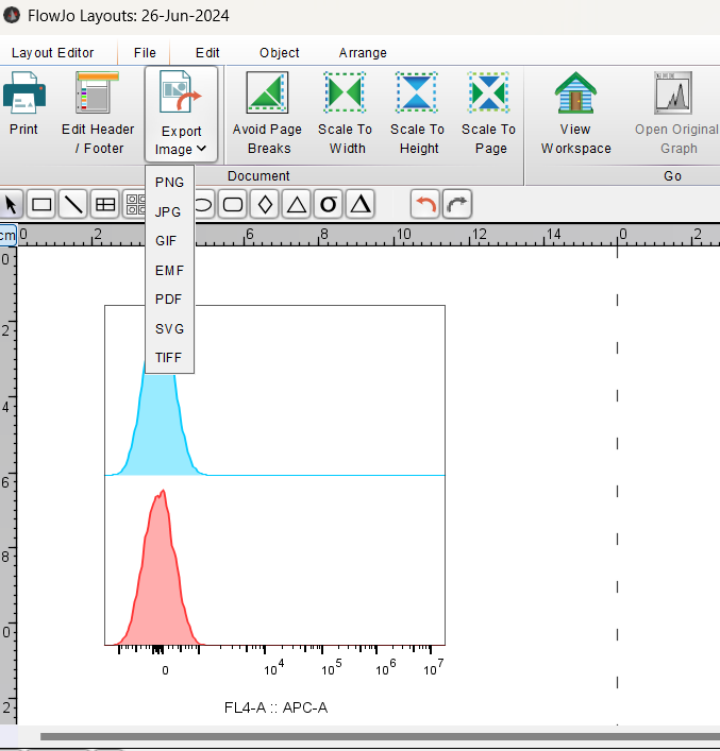Select the arrow pointer tool
This screenshot has width=720, height=751.
tap(11, 205)
